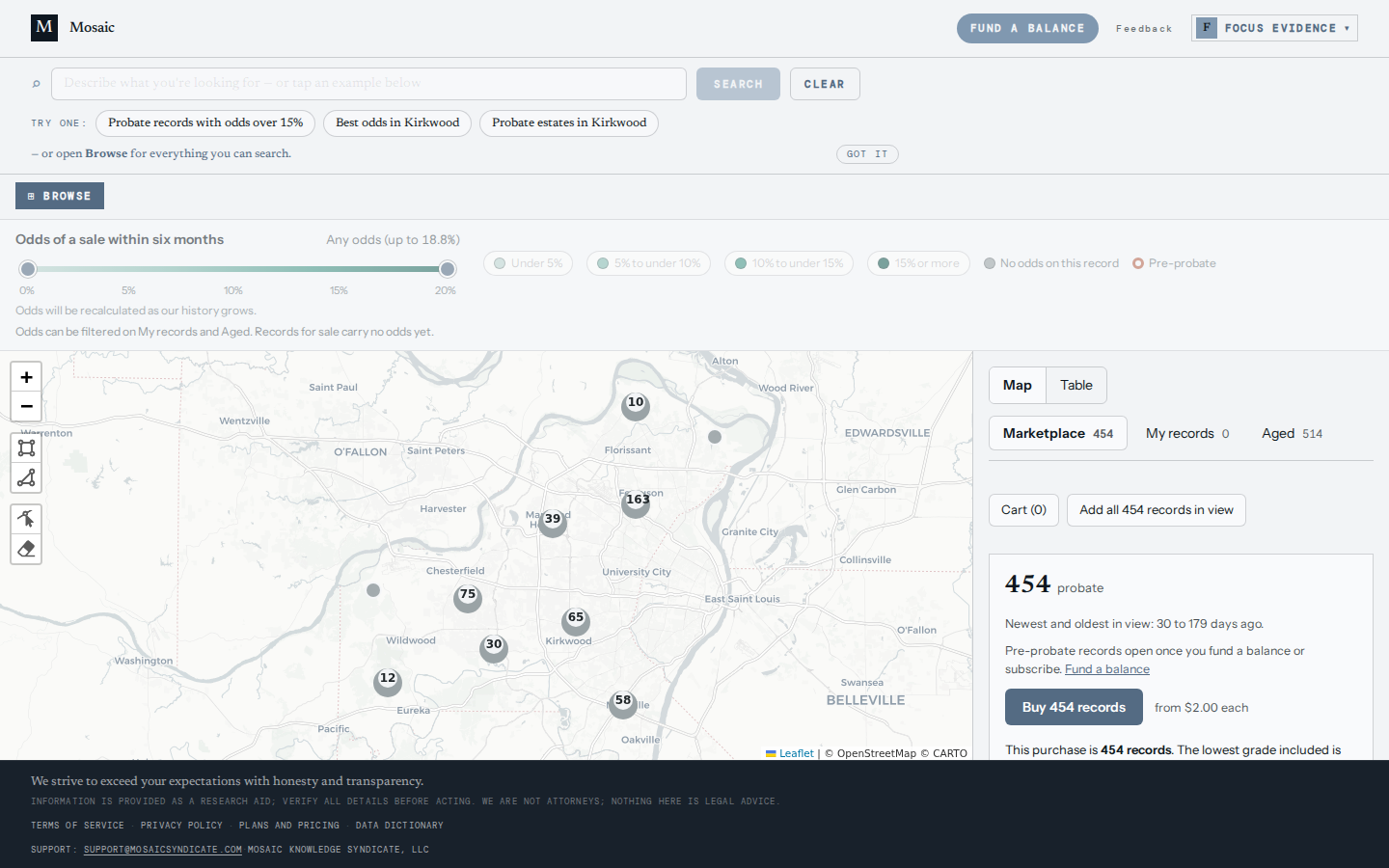Image resolution: width=1389 pixels, height=868 pixels.
Task: Clear the search query
Action: [825, 84]
